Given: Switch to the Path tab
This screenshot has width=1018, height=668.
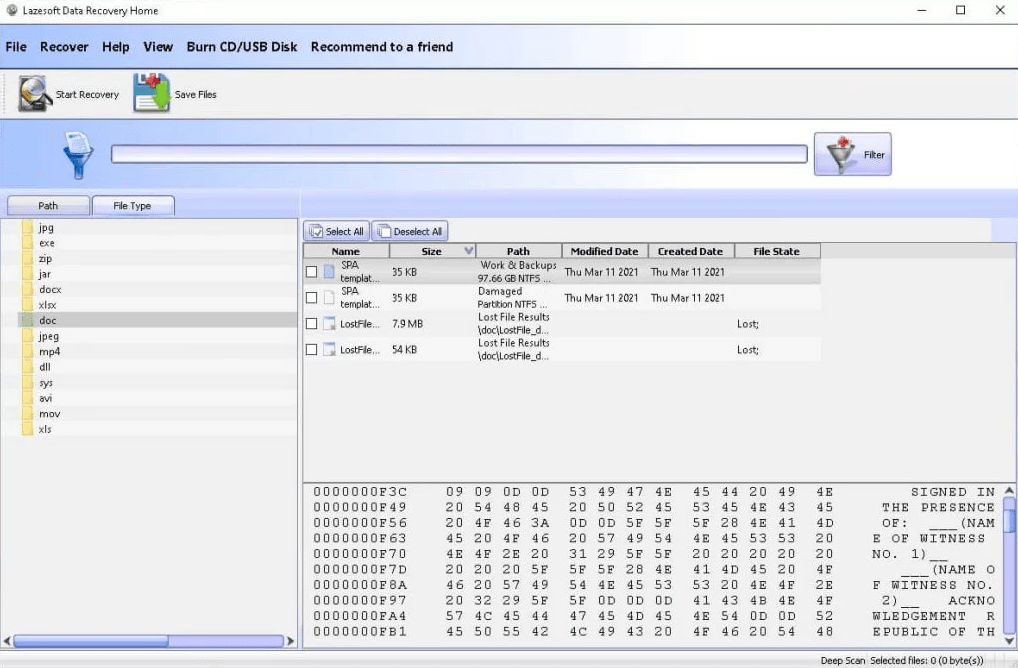Looking at the screenshot, I should coord(48,206).
